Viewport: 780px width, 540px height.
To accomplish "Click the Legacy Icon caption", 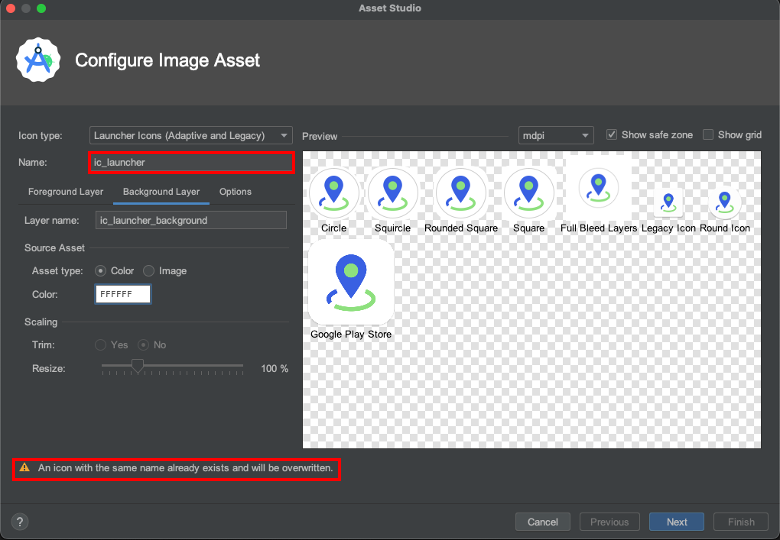I will 668,228.
